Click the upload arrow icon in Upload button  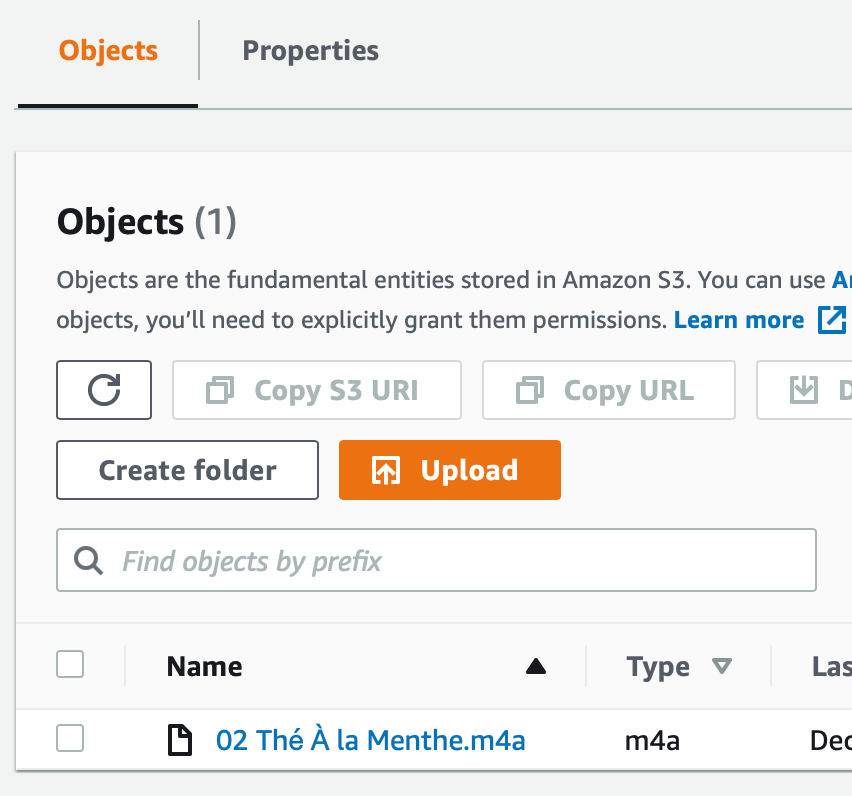[386, 470]
